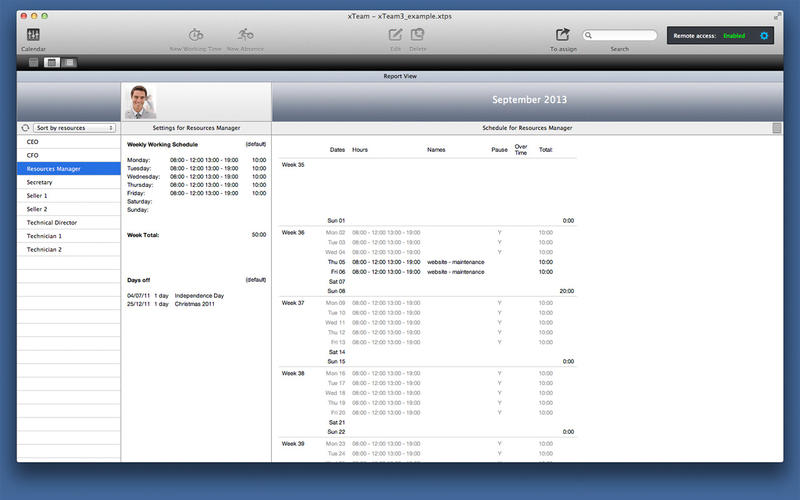800x500 pixels.
Task: Click the September 2013 month header
Action: pos(529,100)
